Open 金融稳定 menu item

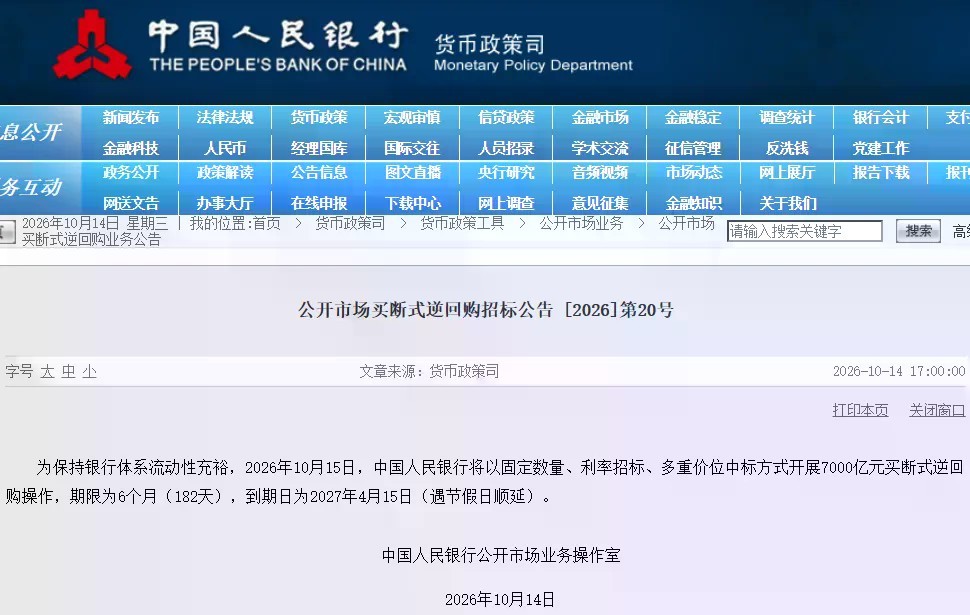click(693, 117)
